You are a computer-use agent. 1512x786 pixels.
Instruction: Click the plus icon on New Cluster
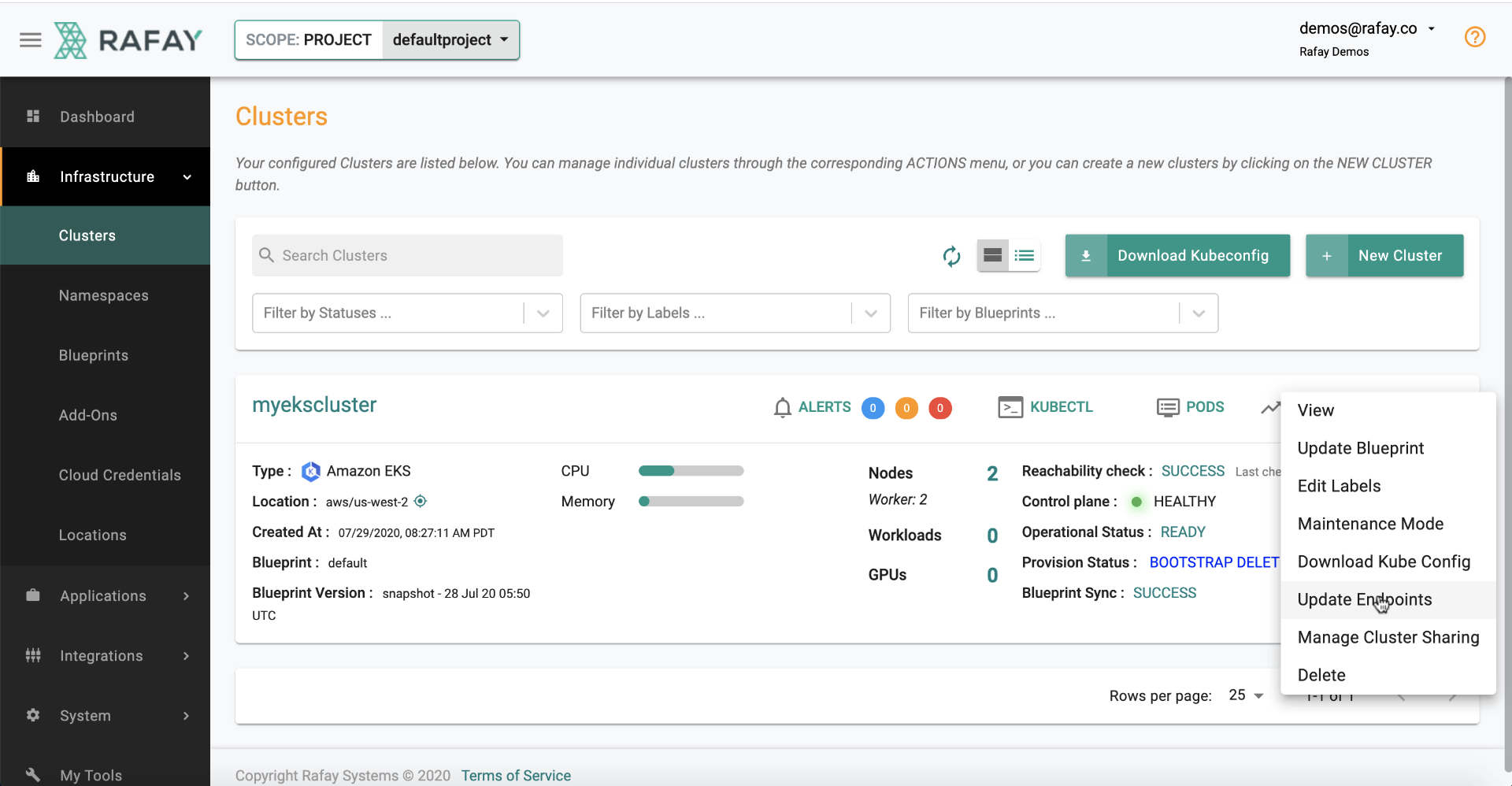coord(1327,255)
